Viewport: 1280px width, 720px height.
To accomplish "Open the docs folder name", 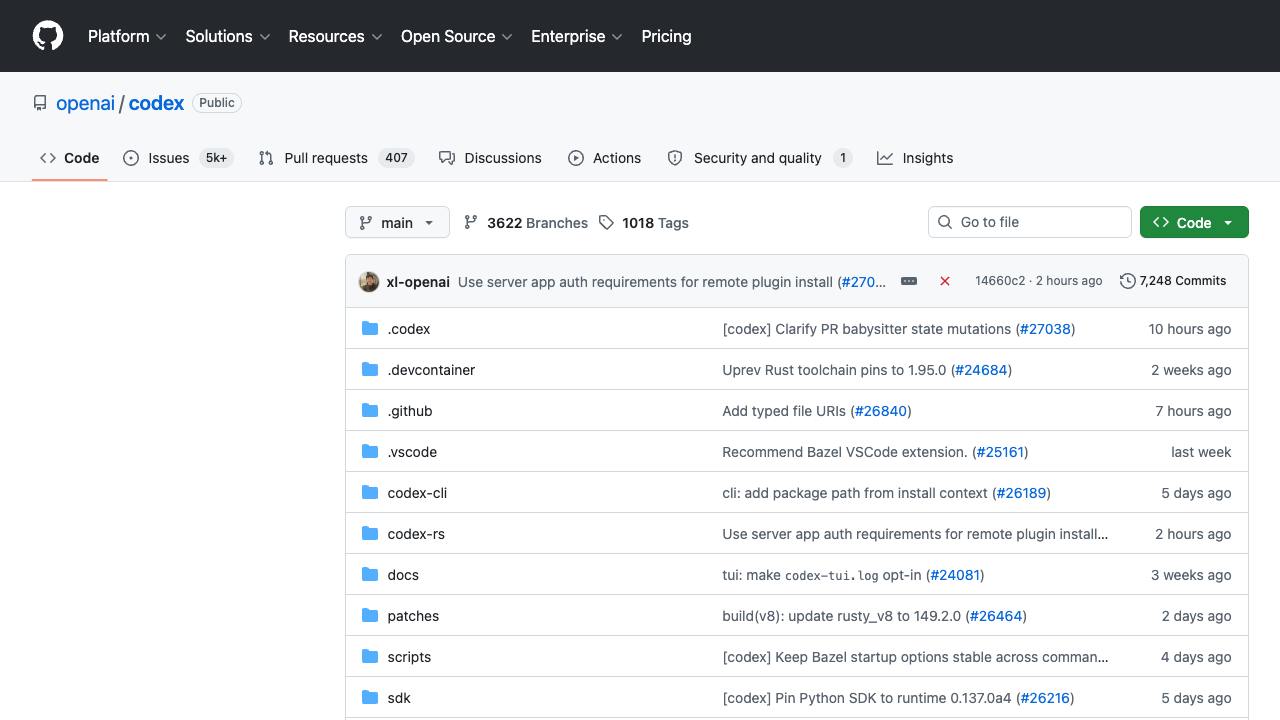I will click(x=403, y=575).
